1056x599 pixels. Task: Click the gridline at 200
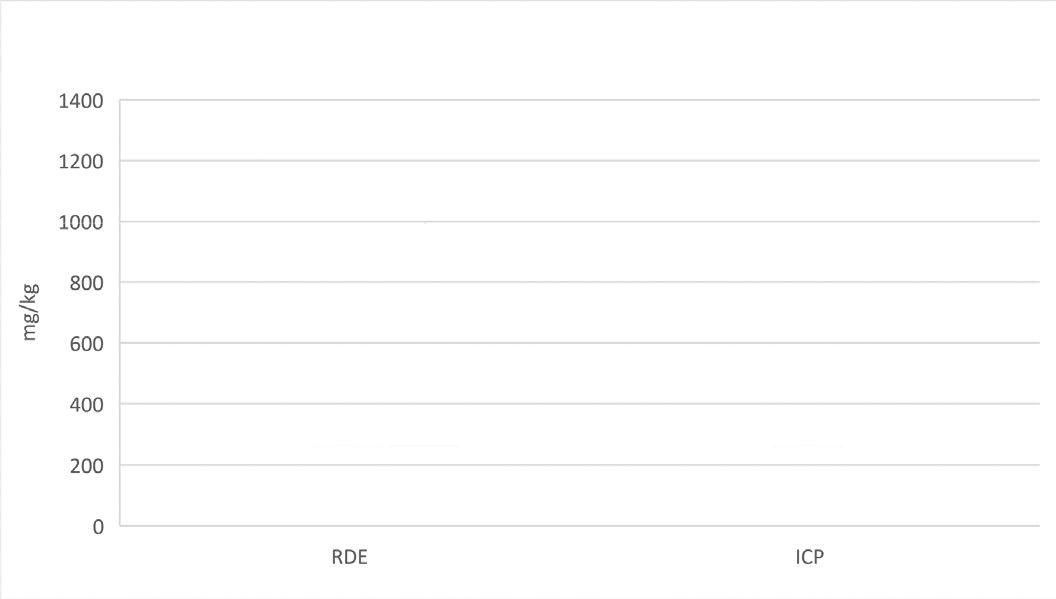tap(580, 465)
